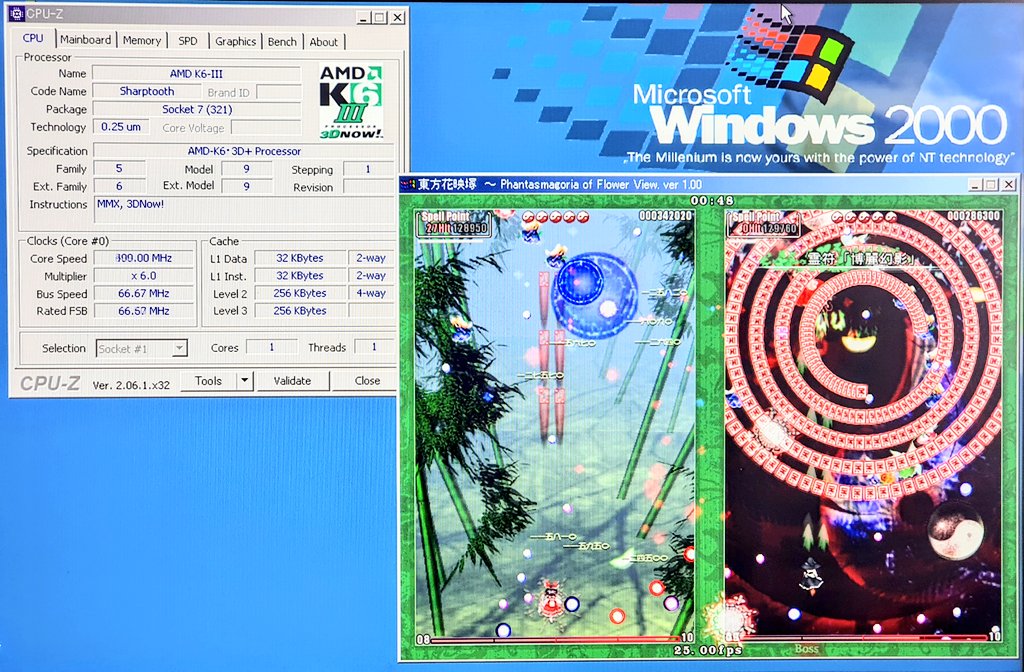
Task: Click the Close button in CPU-Z
Action: click(368, 381)
